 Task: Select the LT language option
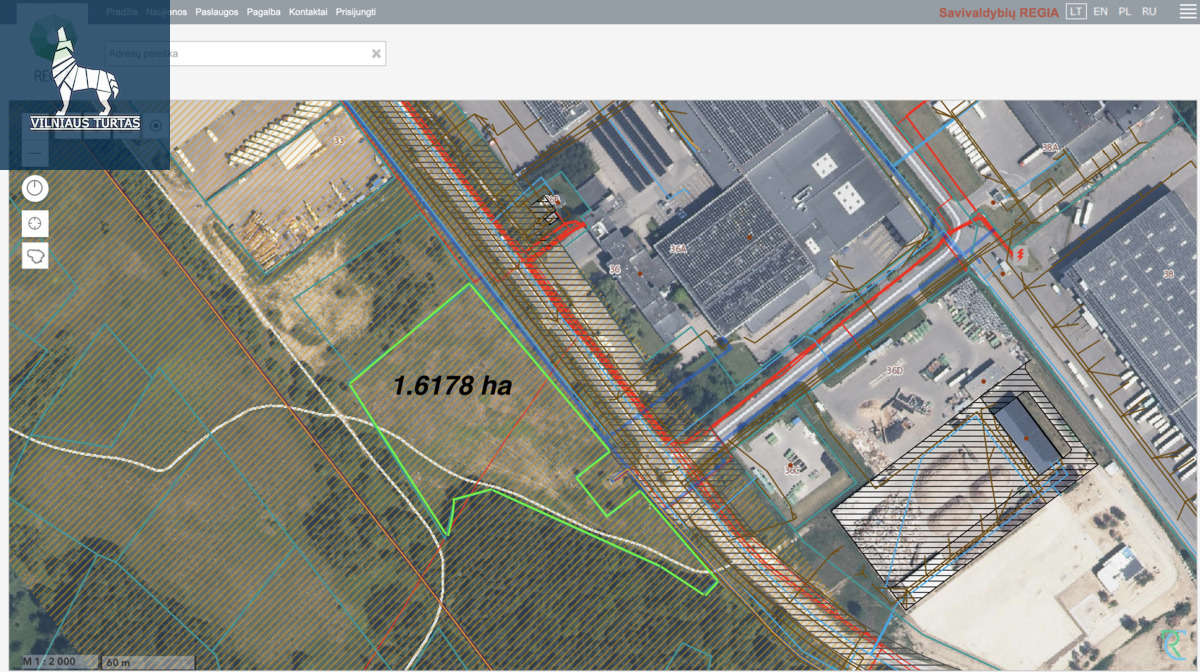click(1076, 12)
